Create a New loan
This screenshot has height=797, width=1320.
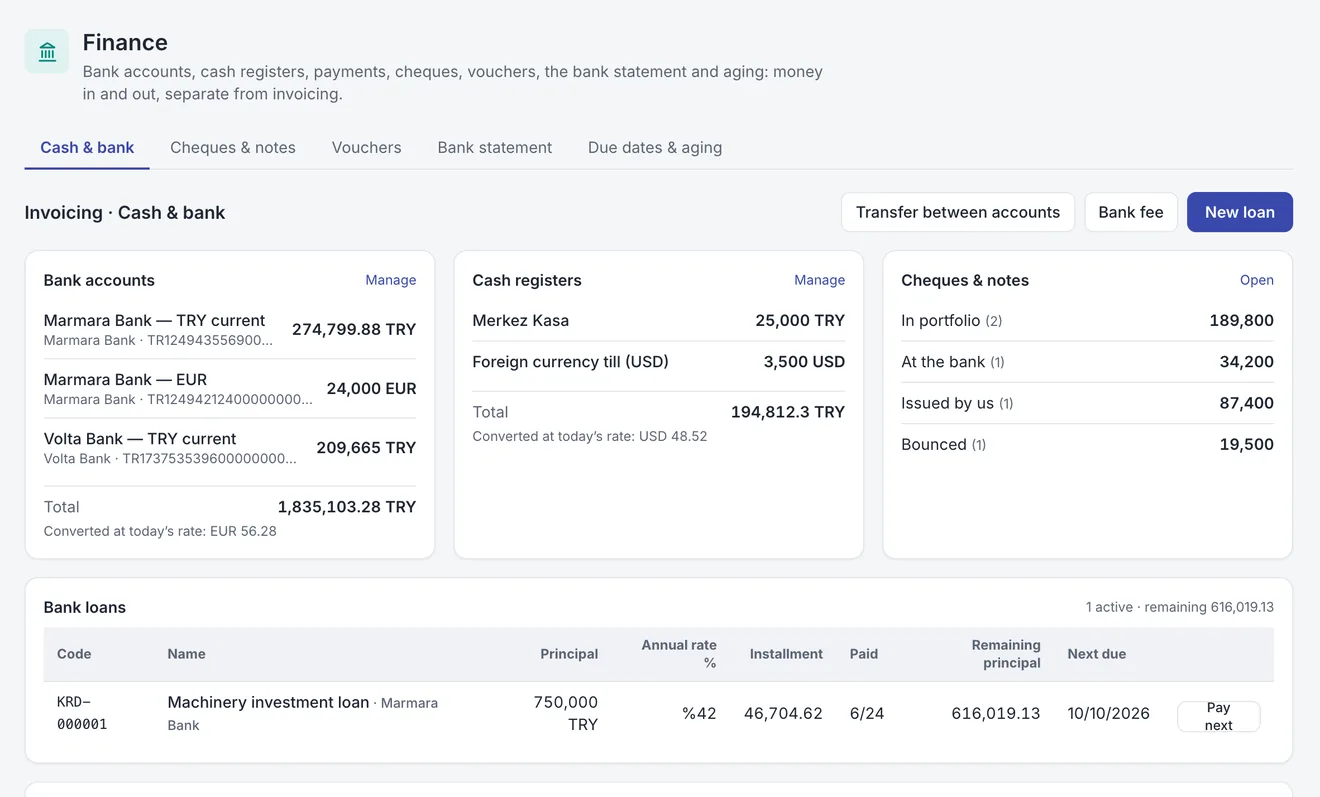click(1240, 212)
